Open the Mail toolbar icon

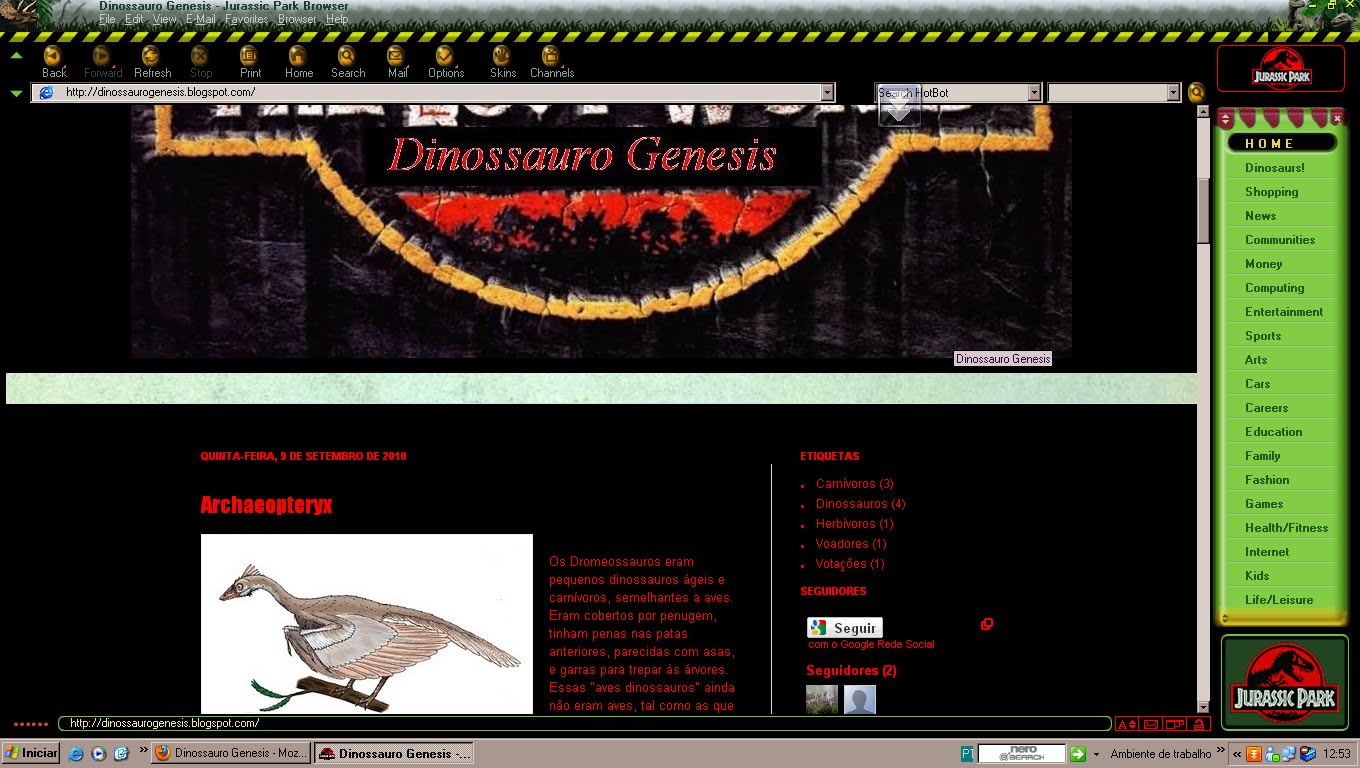coord(397,61)
